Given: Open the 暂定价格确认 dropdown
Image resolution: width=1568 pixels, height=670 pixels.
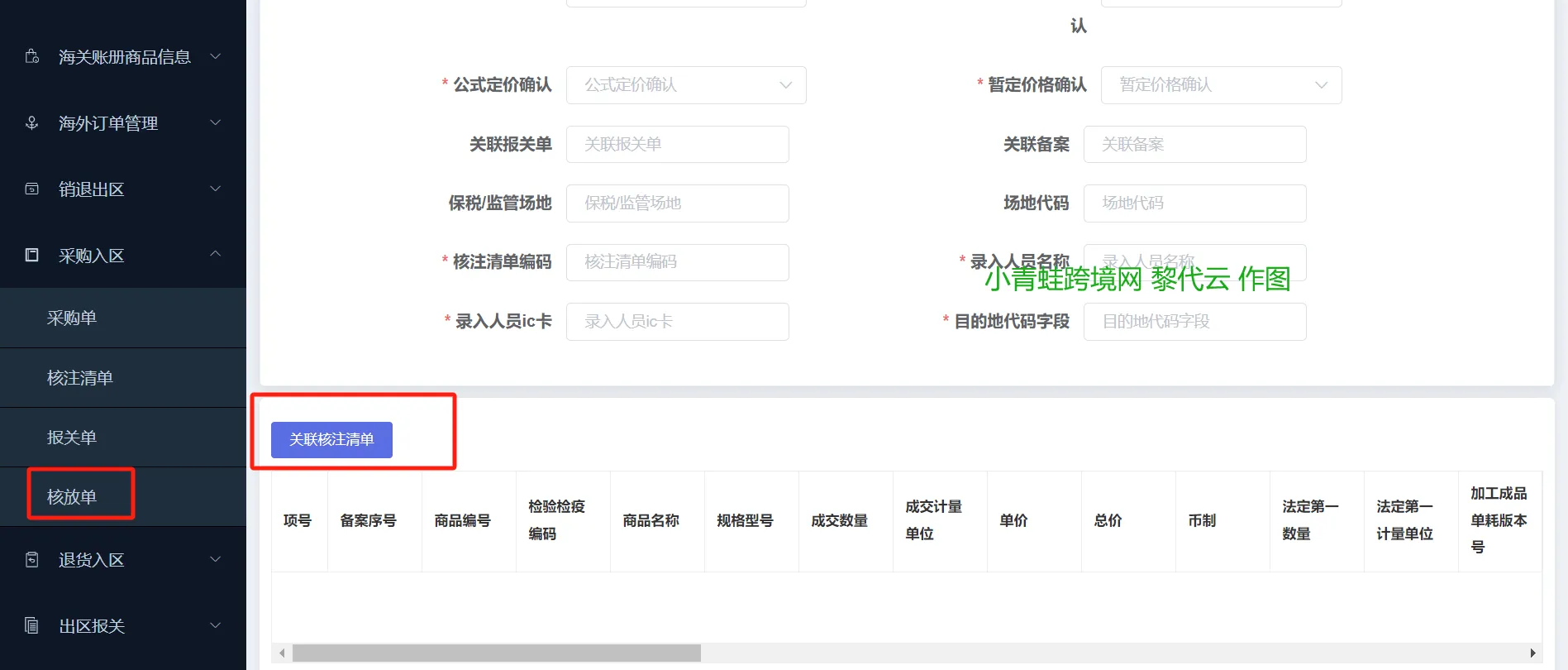Looking at the screenshot, I should coord(1220,85).
